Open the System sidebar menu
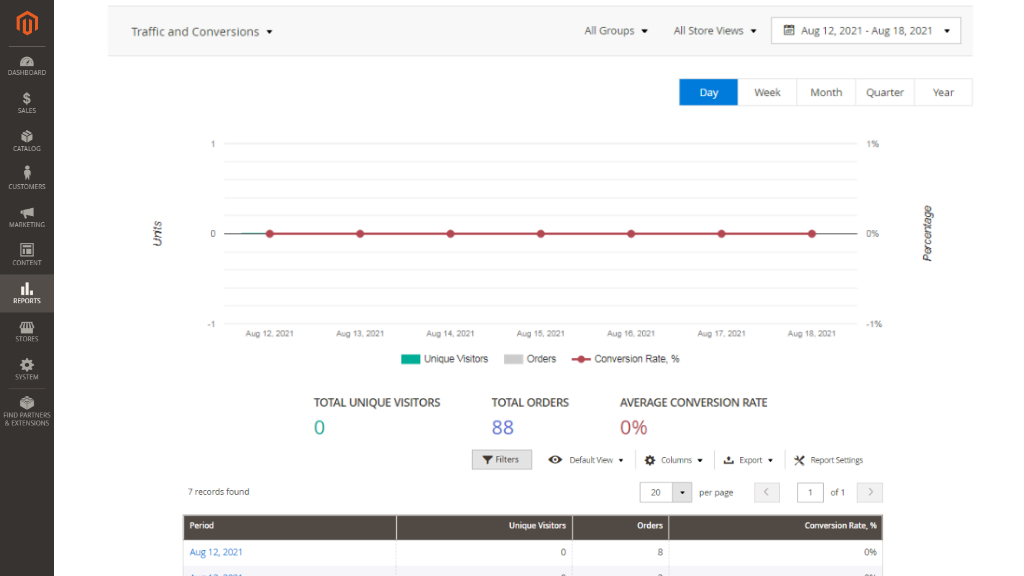 pyautogui.click(x=27, y=370)
